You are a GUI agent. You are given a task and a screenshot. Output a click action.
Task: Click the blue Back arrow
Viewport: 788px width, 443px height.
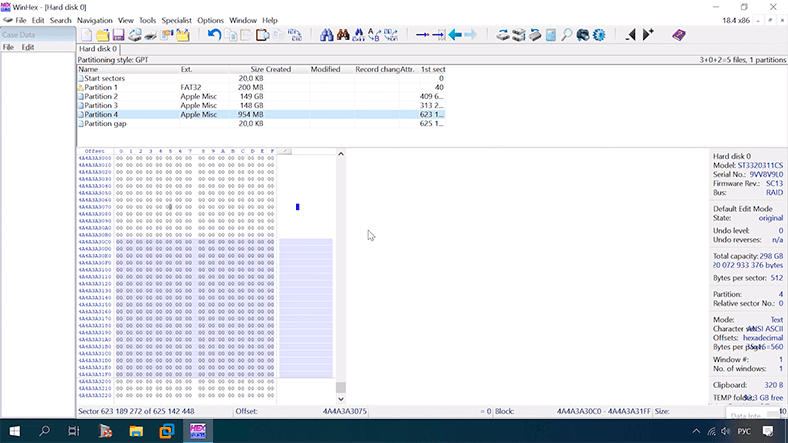[455, 35]
